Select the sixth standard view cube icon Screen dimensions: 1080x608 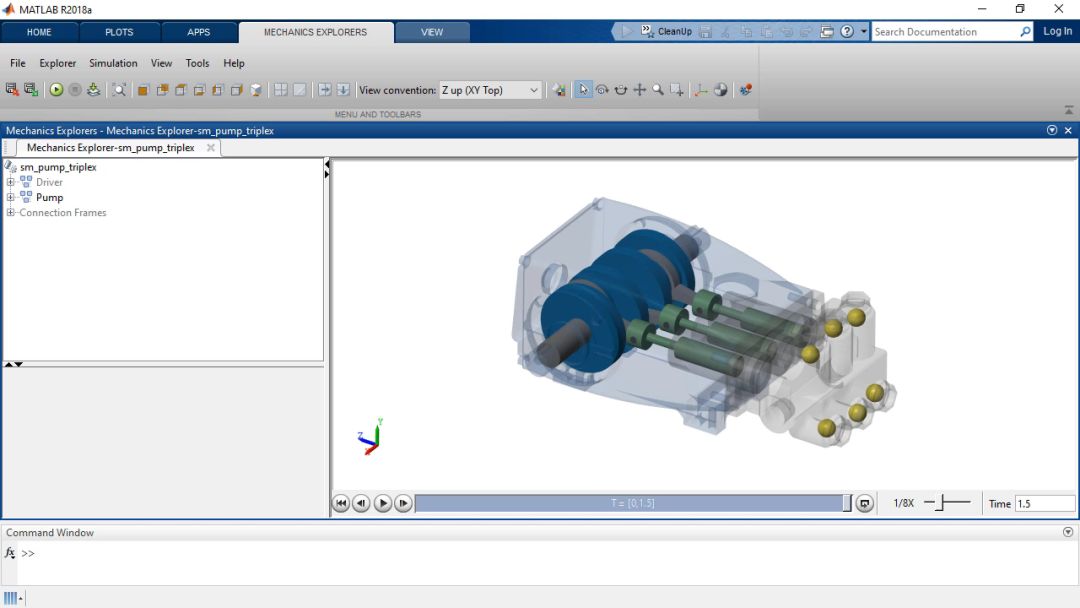(x=237, y=90)
